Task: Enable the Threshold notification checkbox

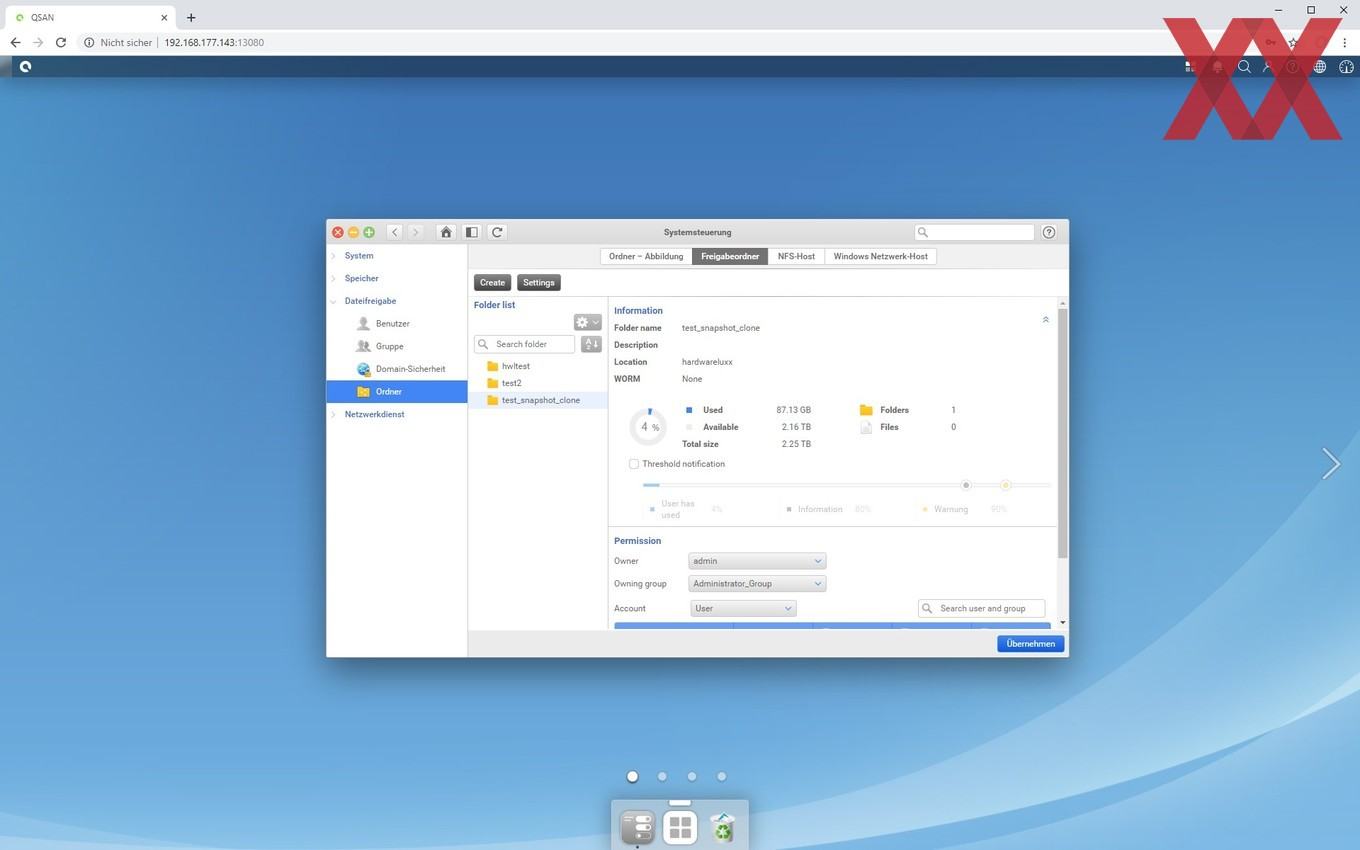Action: click(634, 464)
